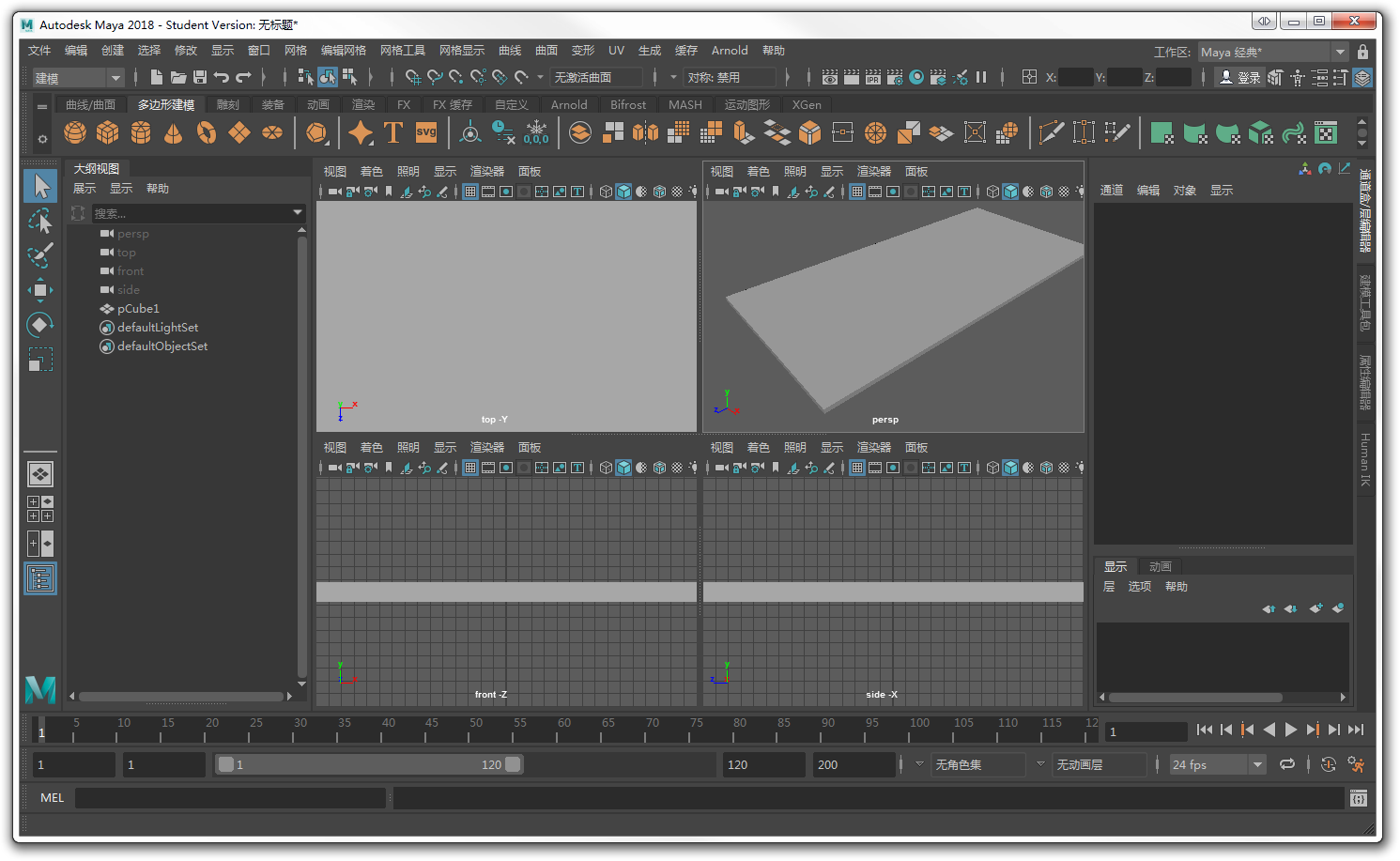The width and height of the screenshot is (1400, 861).
Task: Open the 无角色集 character set dropdown
Action: [x=979, y=764]
